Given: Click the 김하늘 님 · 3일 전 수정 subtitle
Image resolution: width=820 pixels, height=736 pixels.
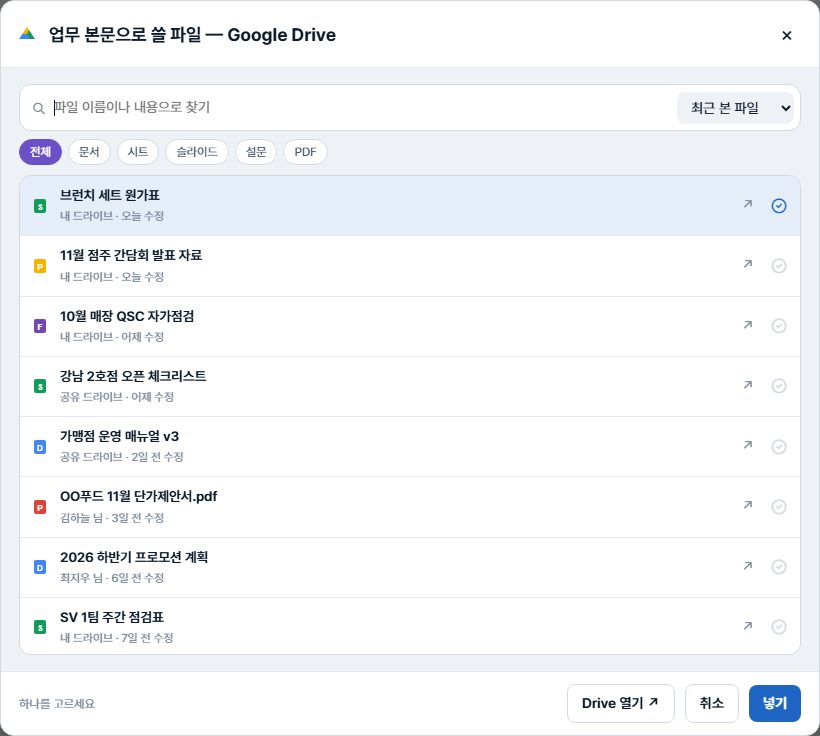Looking at the screenshot, I should tap(112, 518).
